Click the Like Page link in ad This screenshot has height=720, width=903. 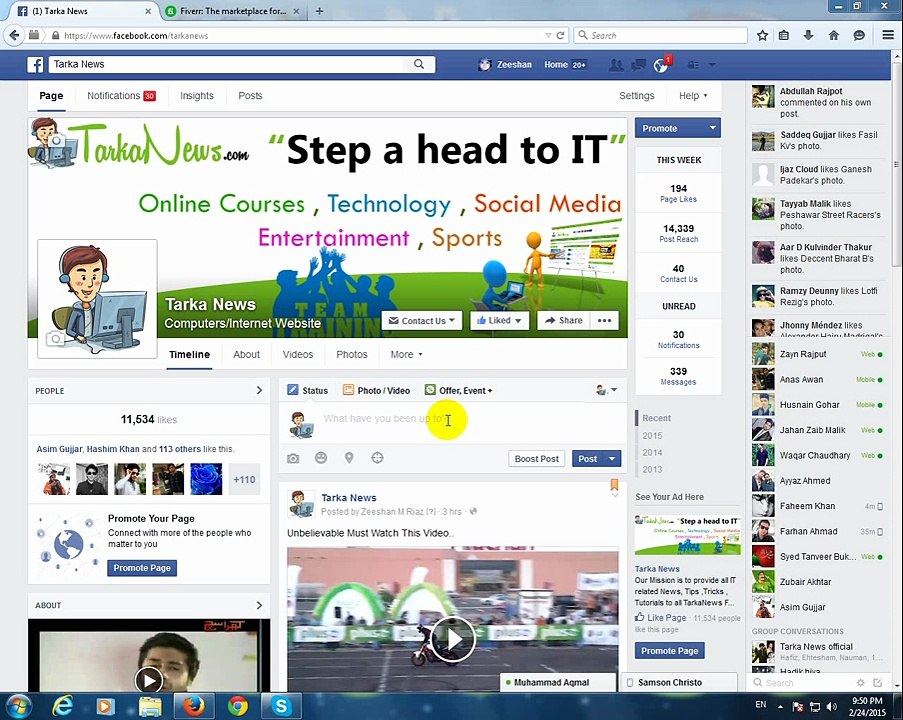[661, 617]
